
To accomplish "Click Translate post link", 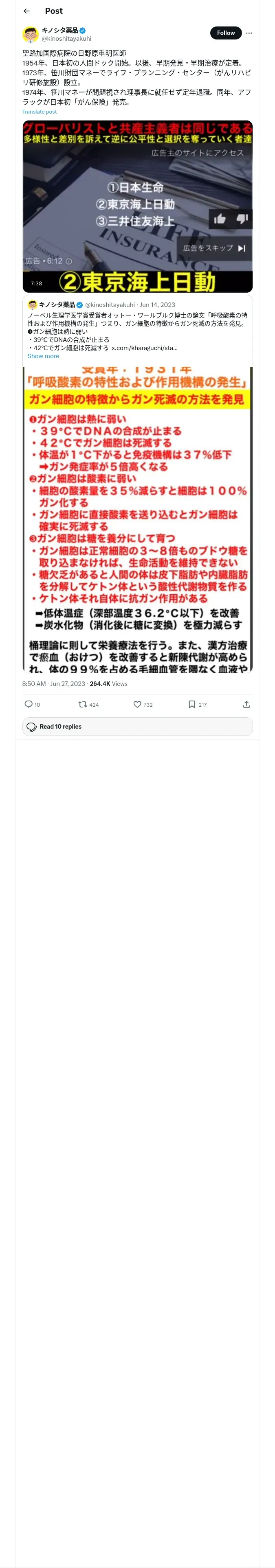I will click(40, 112).
